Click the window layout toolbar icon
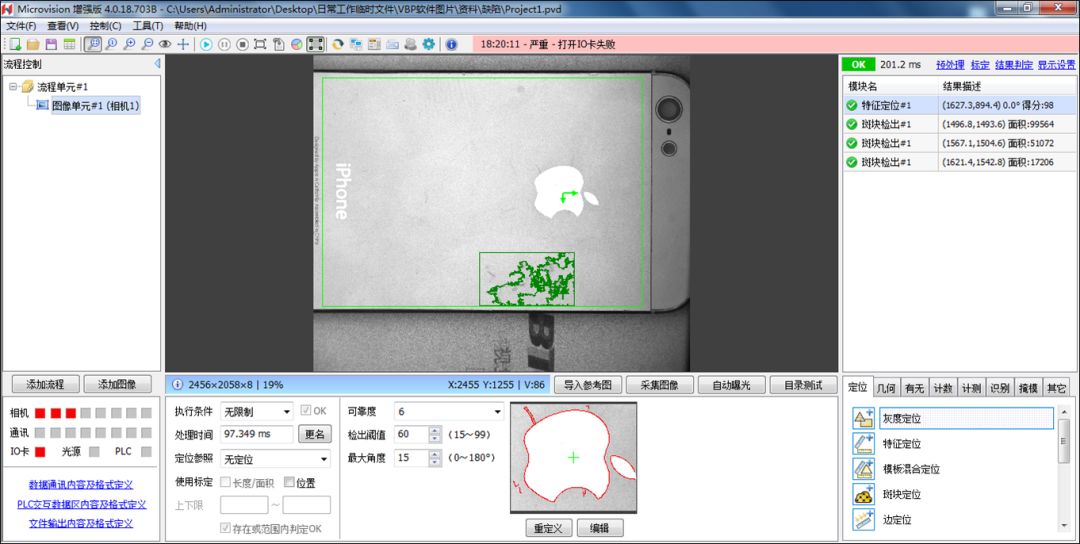The width and height of the screenshot is (1080, 544). (x=374, y=44)
